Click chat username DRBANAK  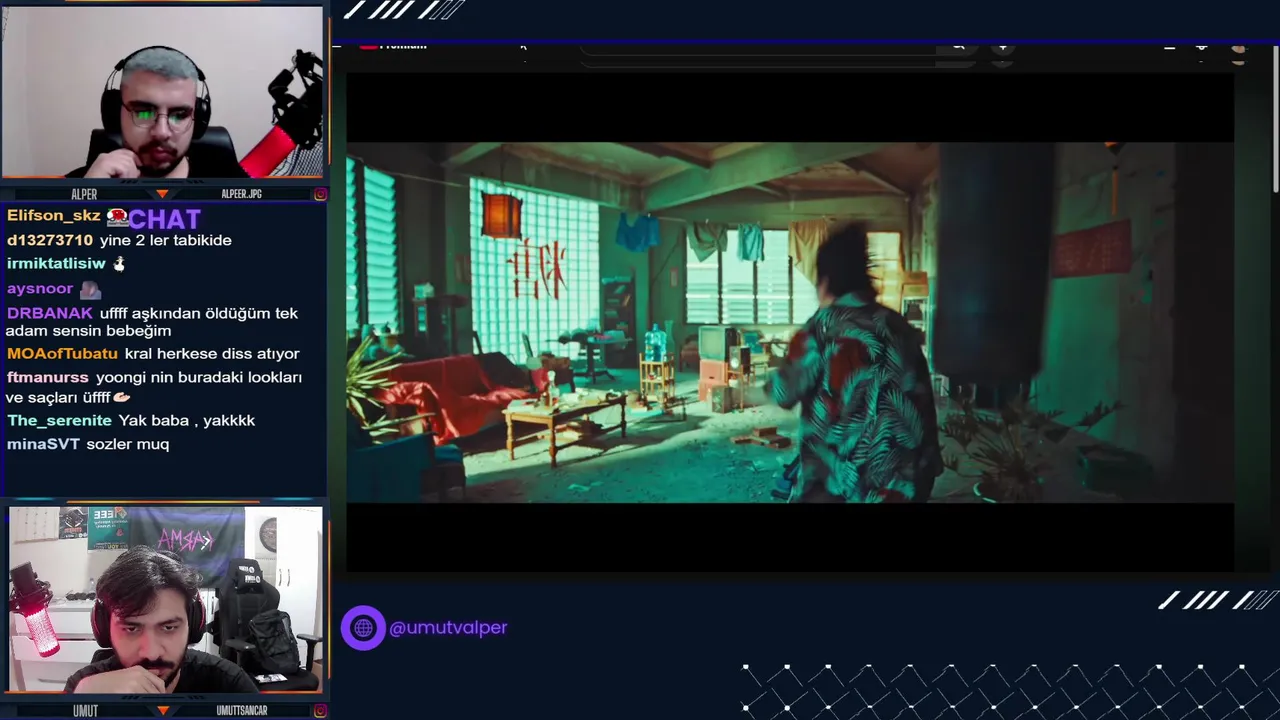point(50,313)
